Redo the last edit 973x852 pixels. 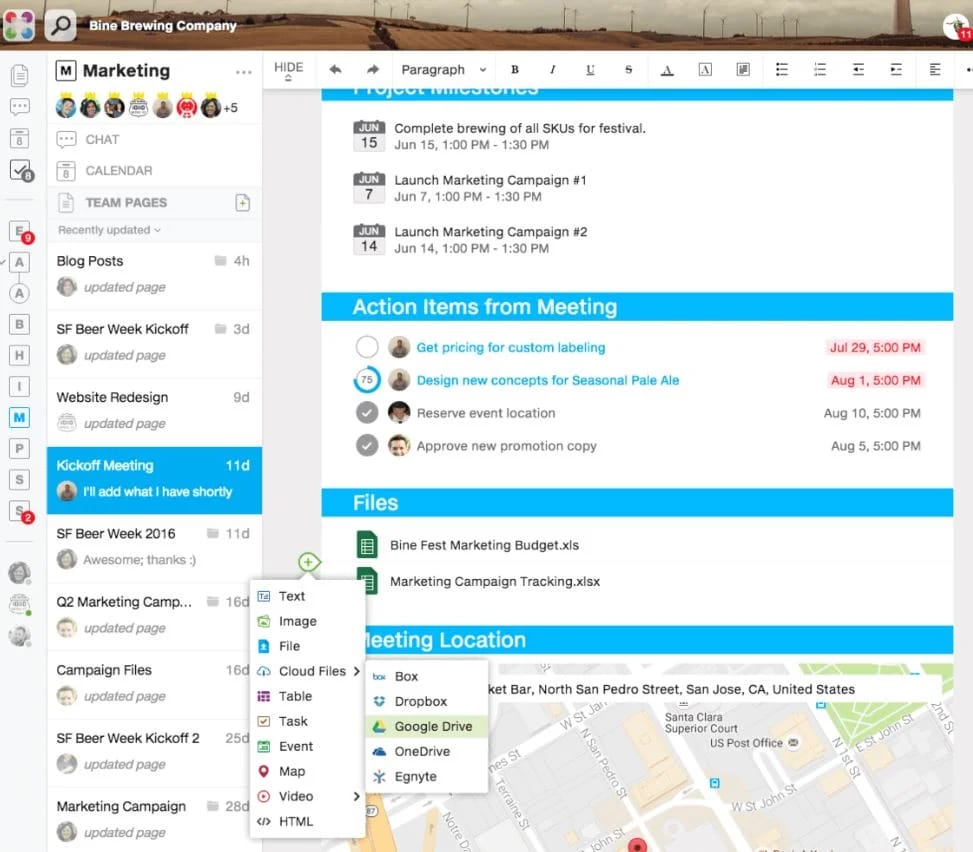click(372, 70)
